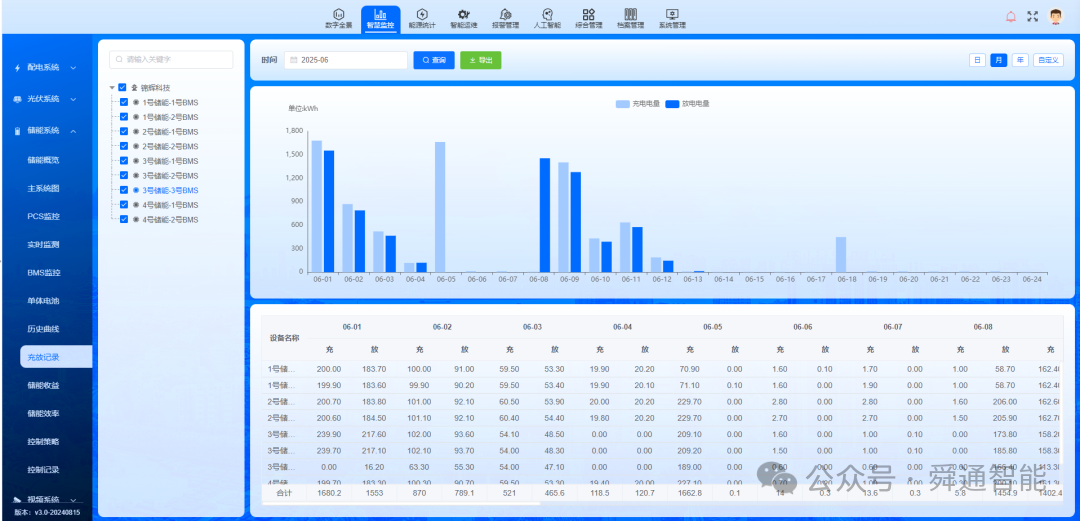Open the 系统管理 monitor icon

click(x=672, y=14)
